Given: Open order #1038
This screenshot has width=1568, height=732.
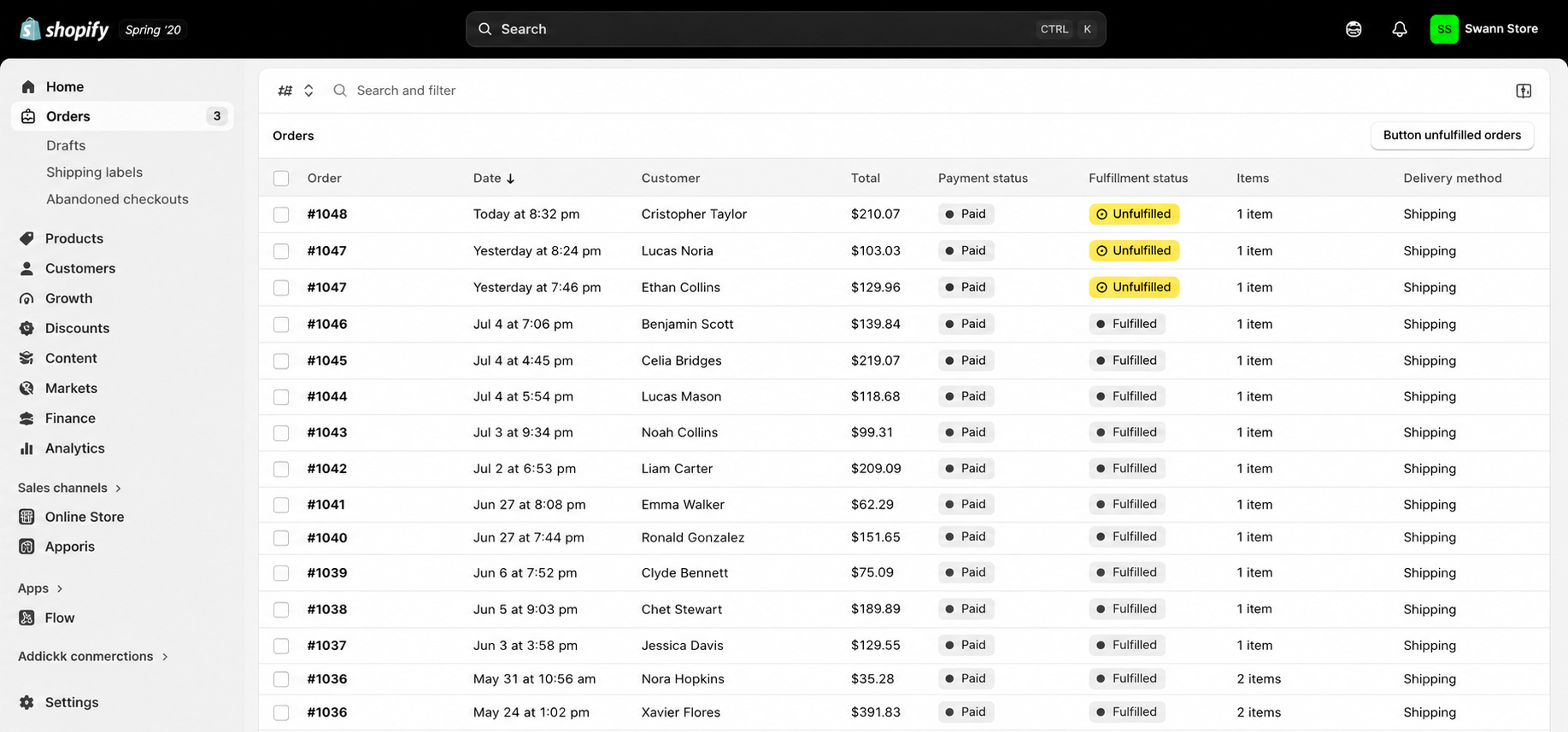Looking at the screenshot, I should click(327, 609).
